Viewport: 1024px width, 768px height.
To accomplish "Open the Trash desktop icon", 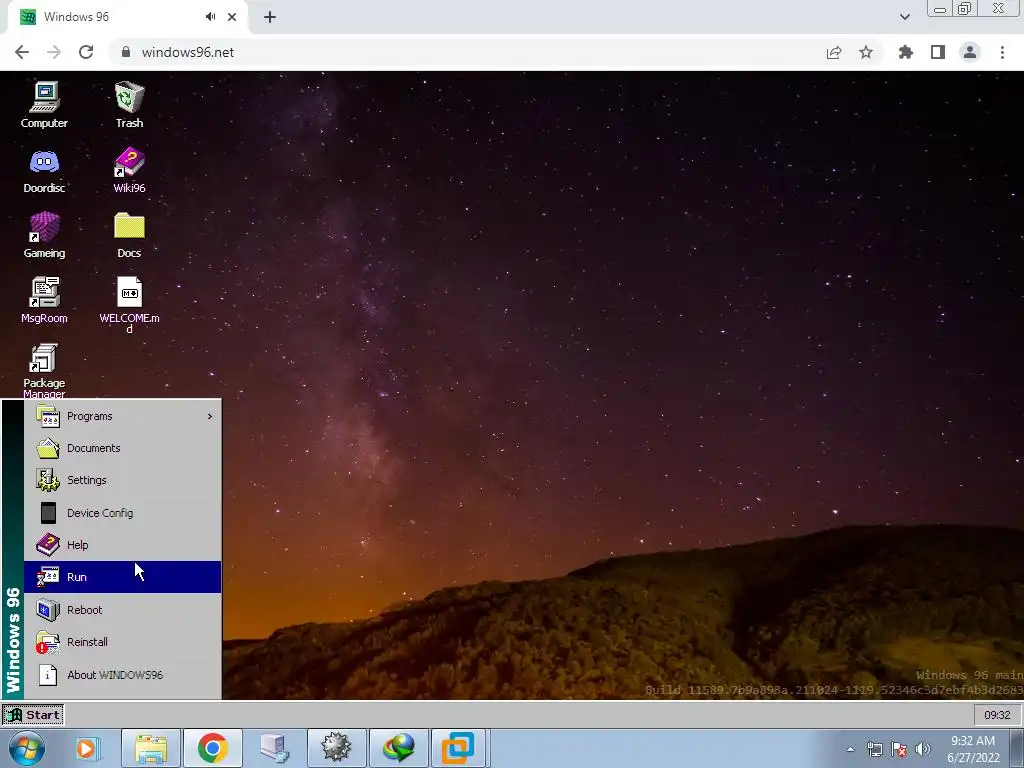I will pos(129,104).
